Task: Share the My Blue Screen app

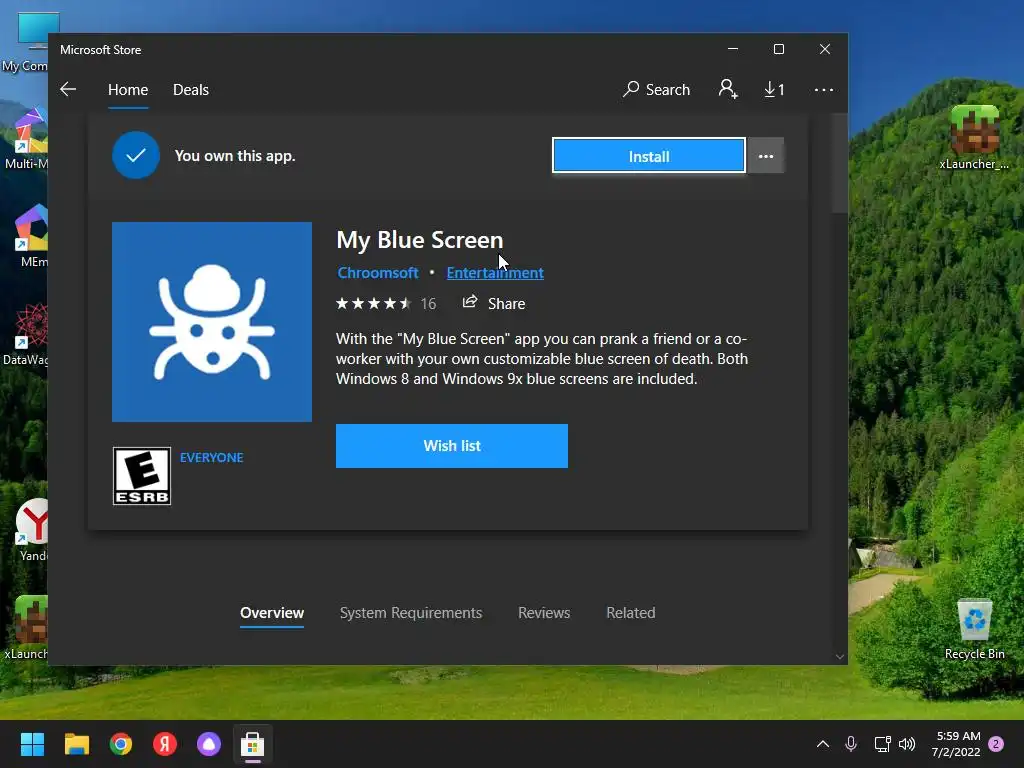Action: coord(494,304)
